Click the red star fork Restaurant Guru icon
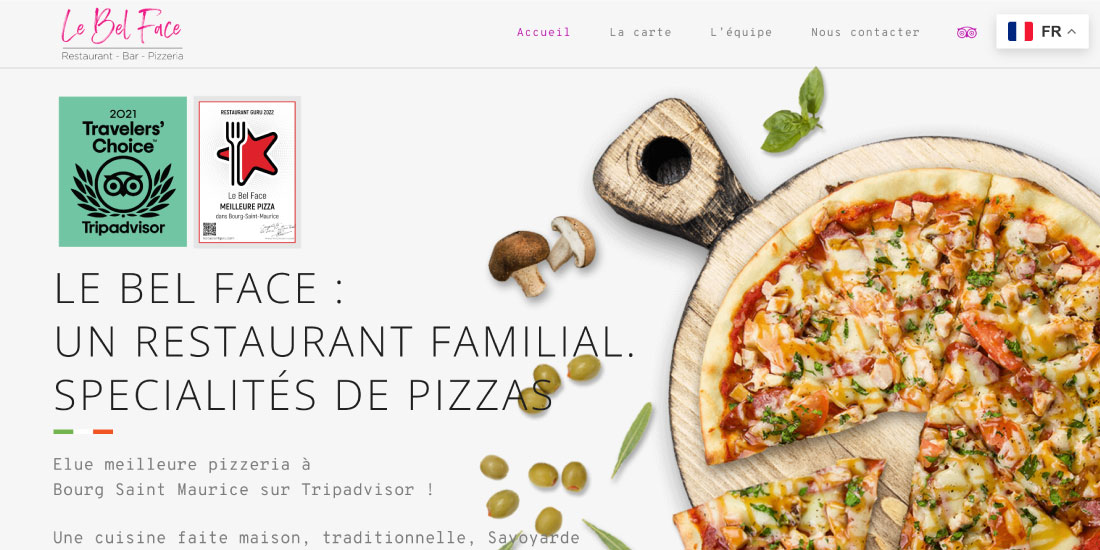The width and height of the screenshot is (1100, 550). 246,153
